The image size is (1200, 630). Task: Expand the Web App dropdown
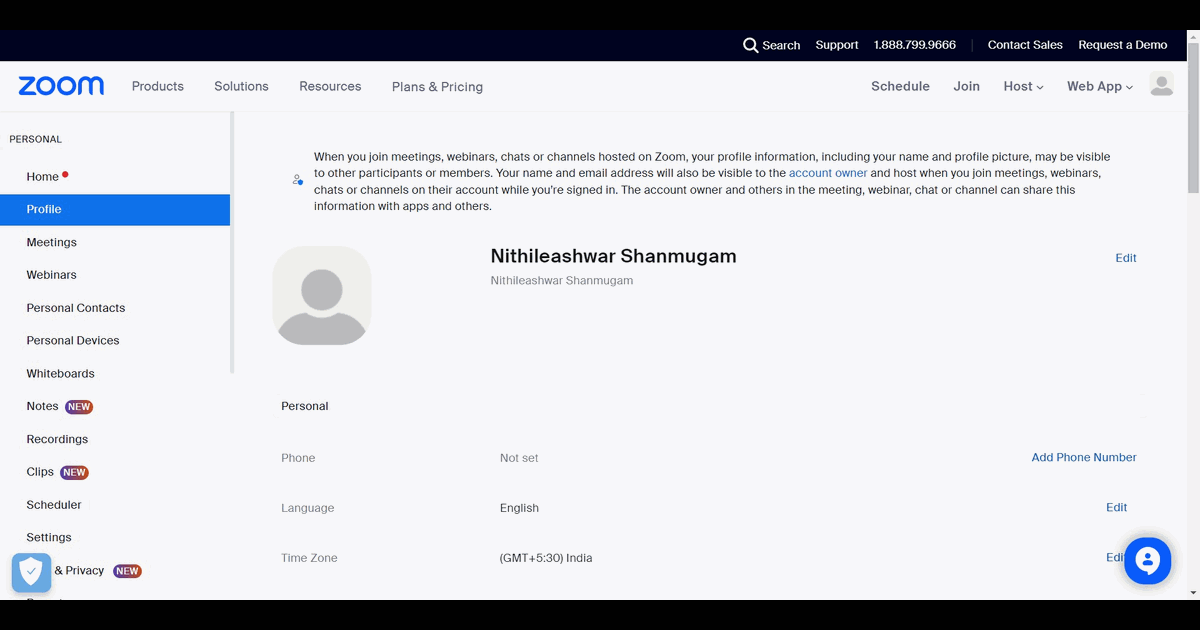tap(1100, 86)
